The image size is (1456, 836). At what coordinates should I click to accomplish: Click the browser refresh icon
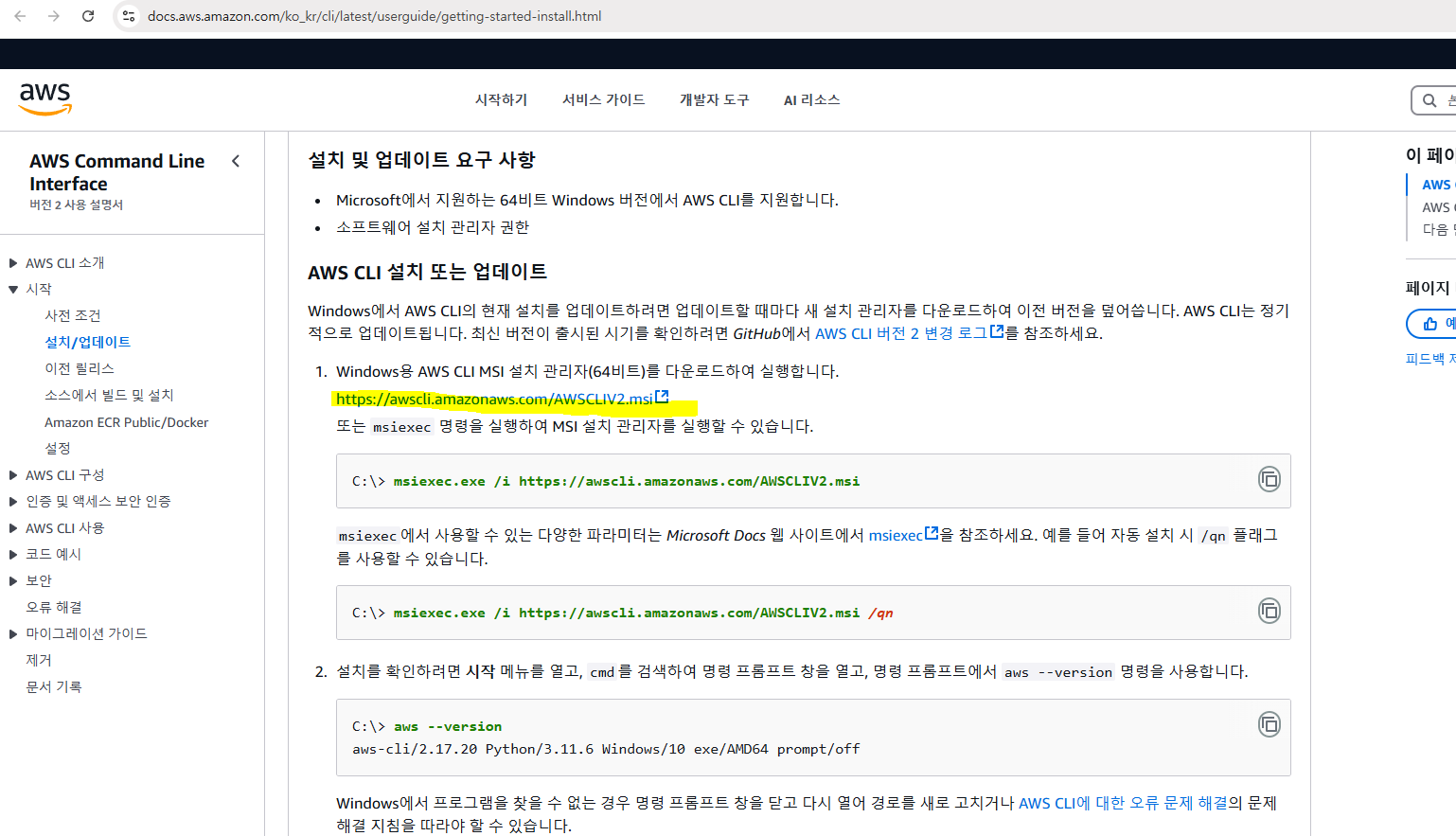point(88,15)
